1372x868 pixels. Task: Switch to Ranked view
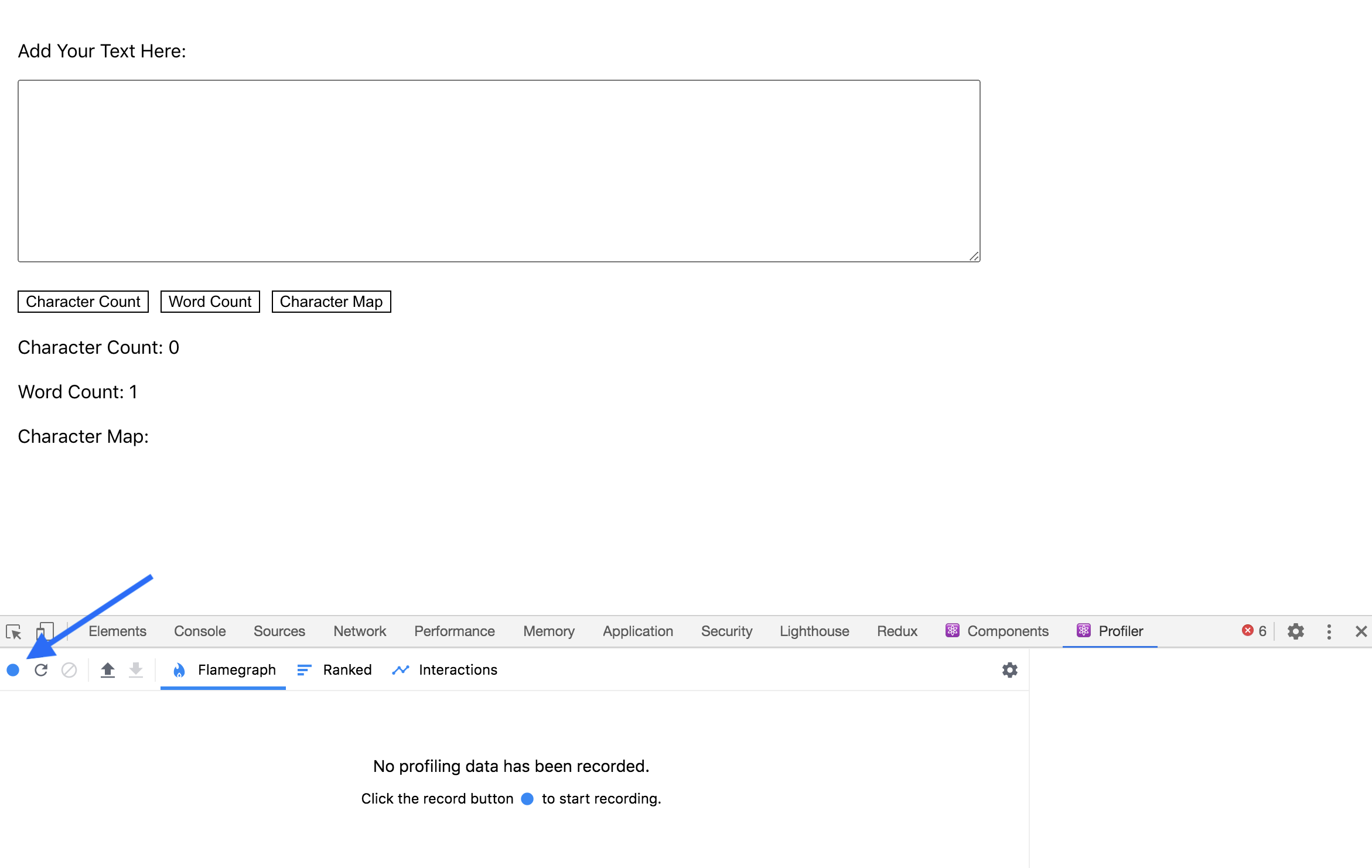(x=335, y=670)
